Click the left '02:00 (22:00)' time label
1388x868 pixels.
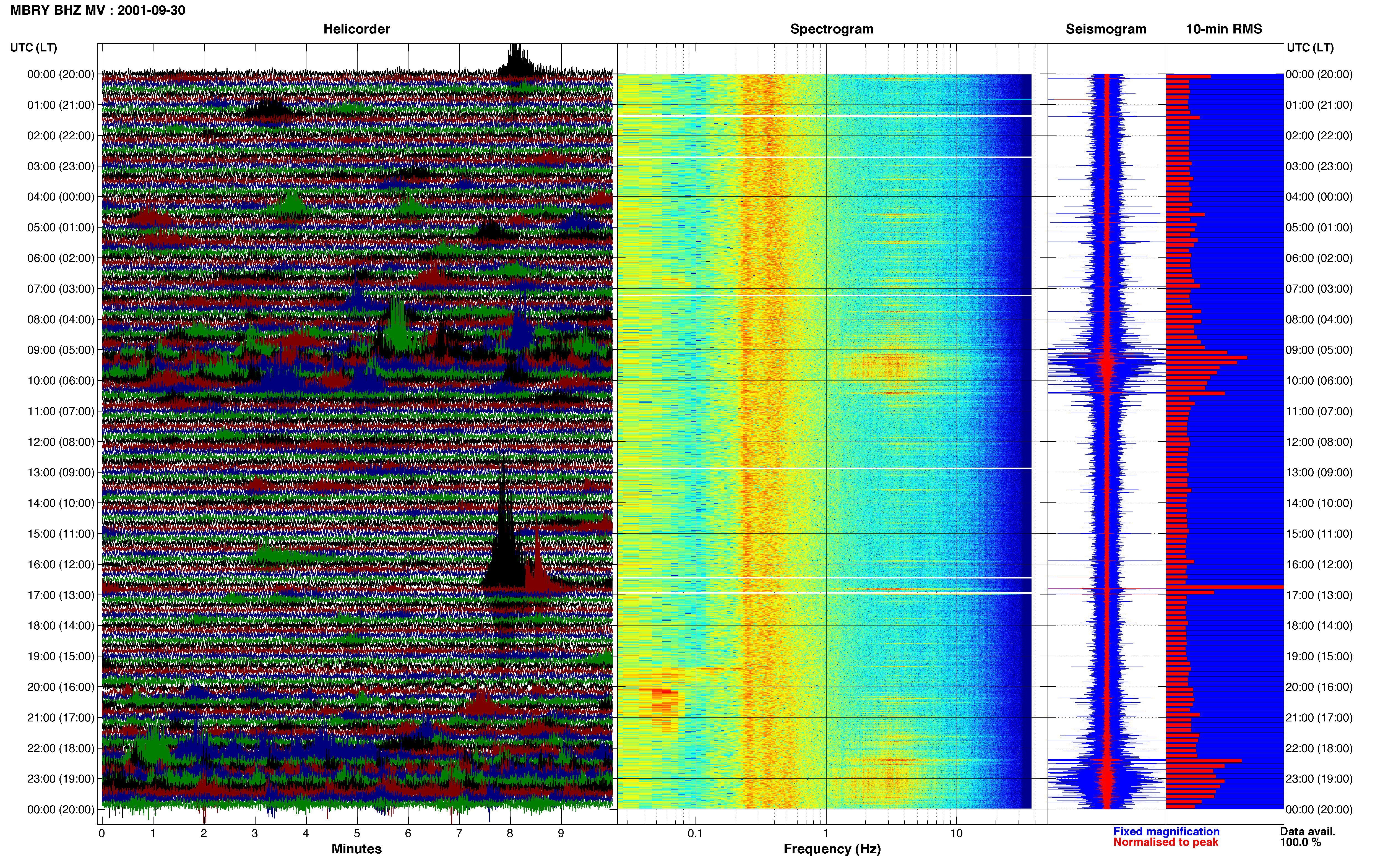(x=61, y=135)
